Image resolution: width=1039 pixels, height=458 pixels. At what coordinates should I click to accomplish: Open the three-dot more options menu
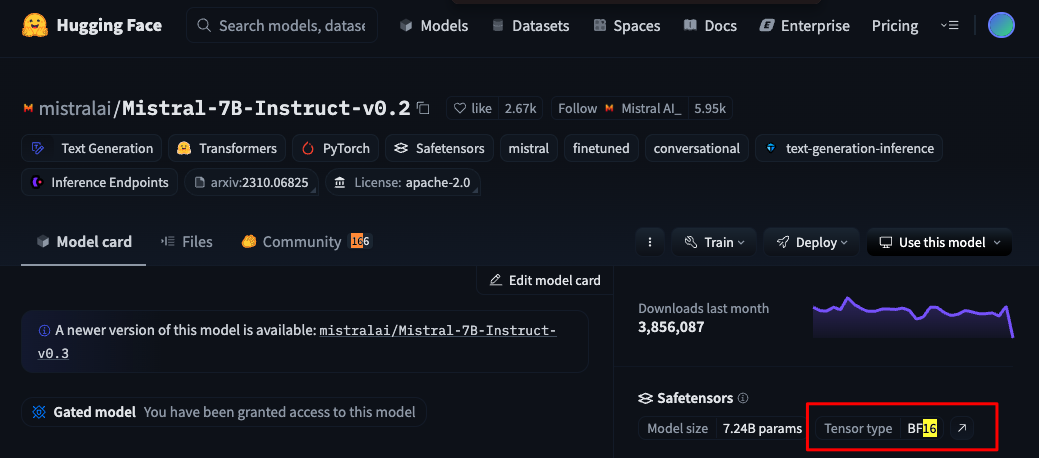(x=650, y=243)
